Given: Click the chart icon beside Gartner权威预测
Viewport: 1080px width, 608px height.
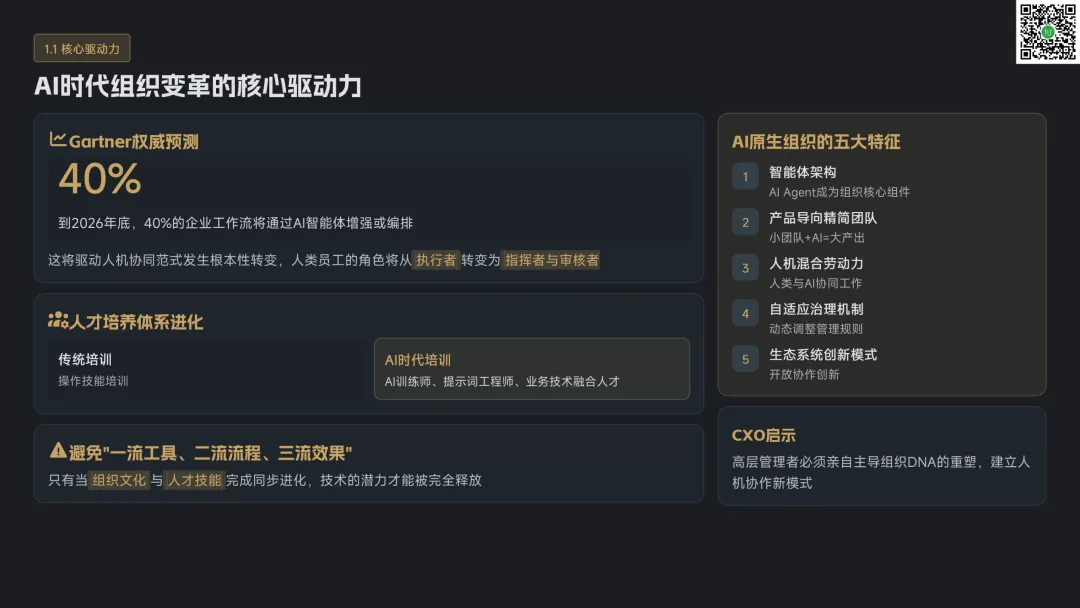Looking at the screenshot, I should pos(58,141).
